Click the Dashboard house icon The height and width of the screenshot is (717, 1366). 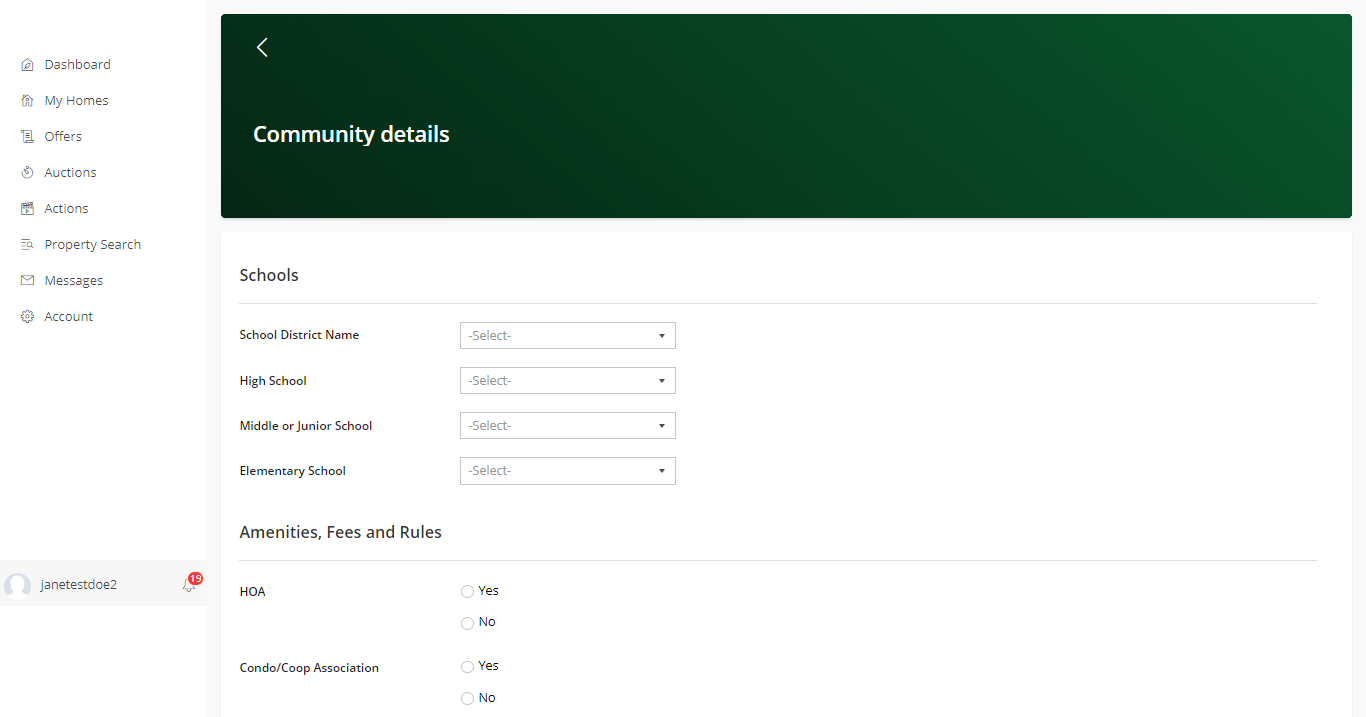(x=27, y=65)
